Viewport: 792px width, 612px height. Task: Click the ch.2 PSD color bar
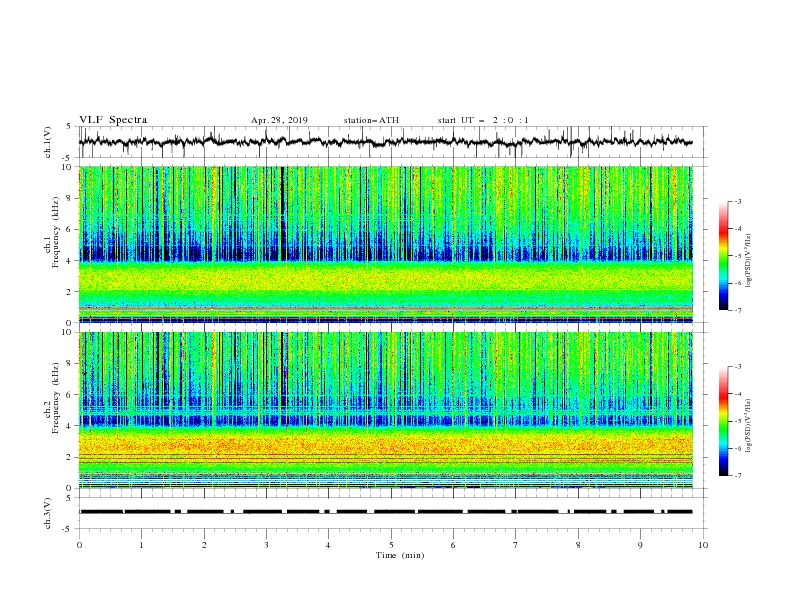[724, 421]
